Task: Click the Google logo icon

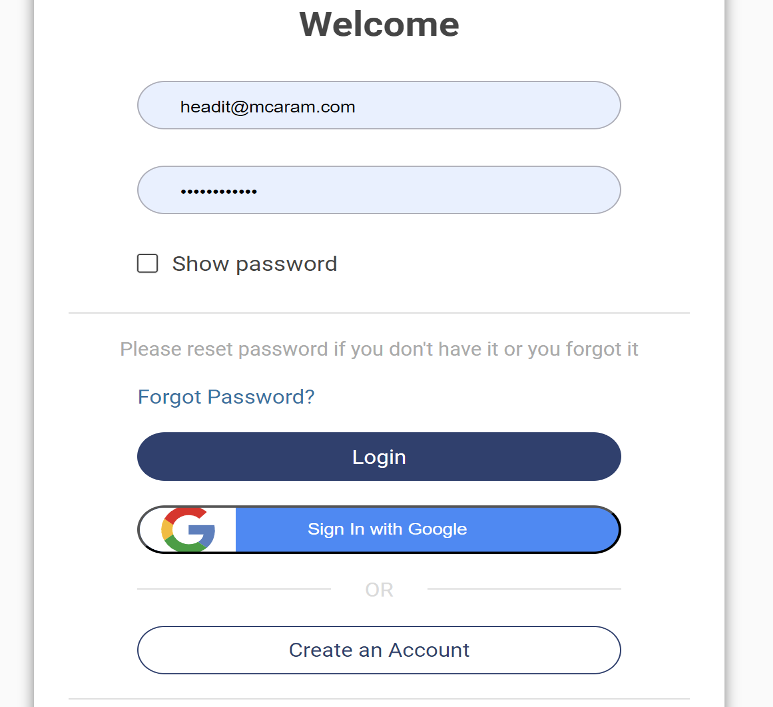Action: [189, 530]
